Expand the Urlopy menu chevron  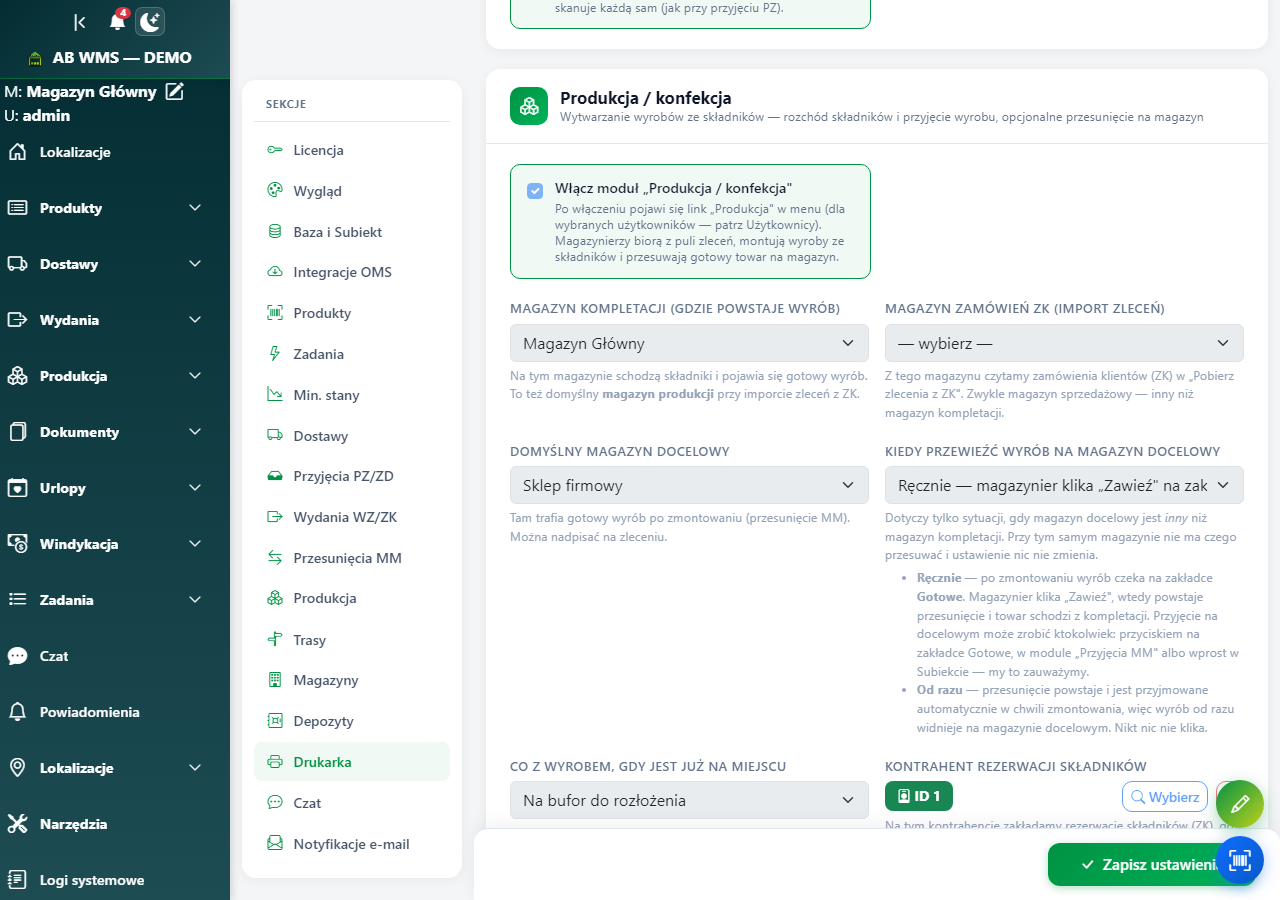point(195,488)
